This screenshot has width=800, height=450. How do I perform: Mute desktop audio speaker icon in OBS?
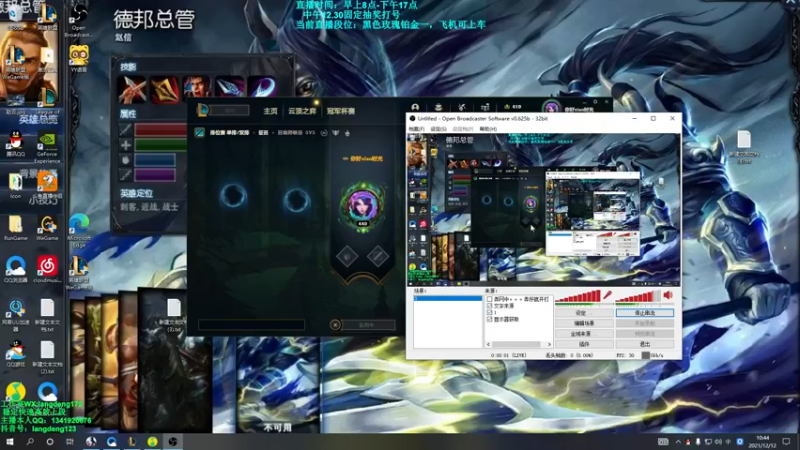(x=668, y=295)
